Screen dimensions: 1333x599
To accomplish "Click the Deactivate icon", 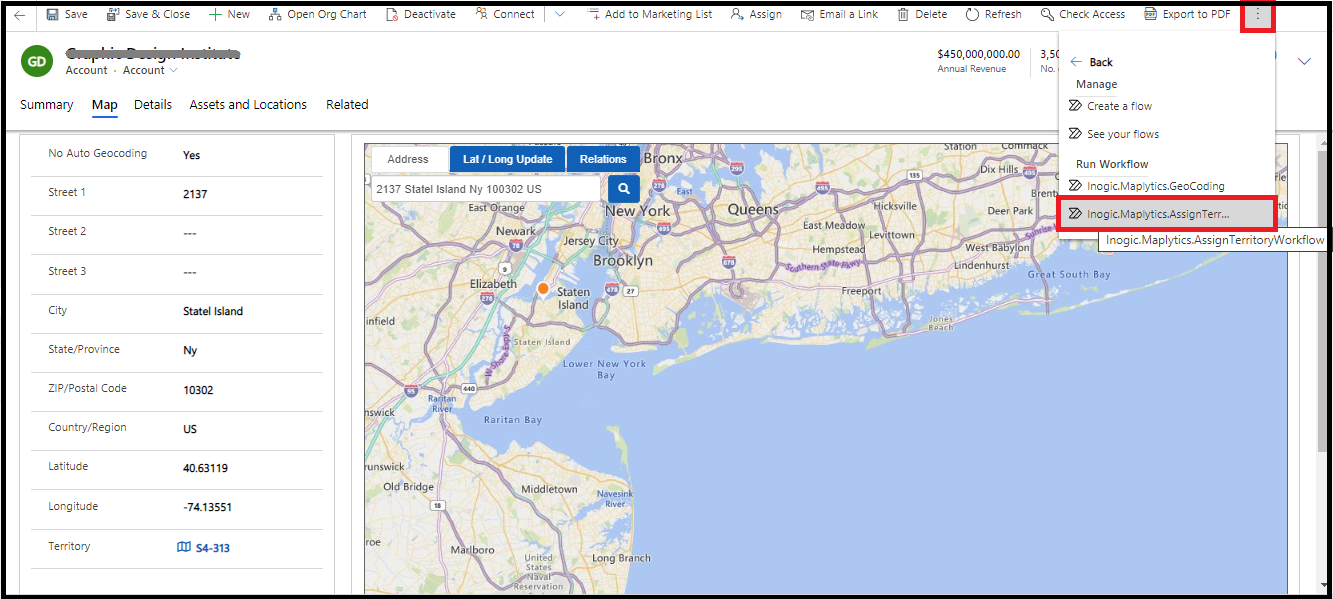I will 392,14.
